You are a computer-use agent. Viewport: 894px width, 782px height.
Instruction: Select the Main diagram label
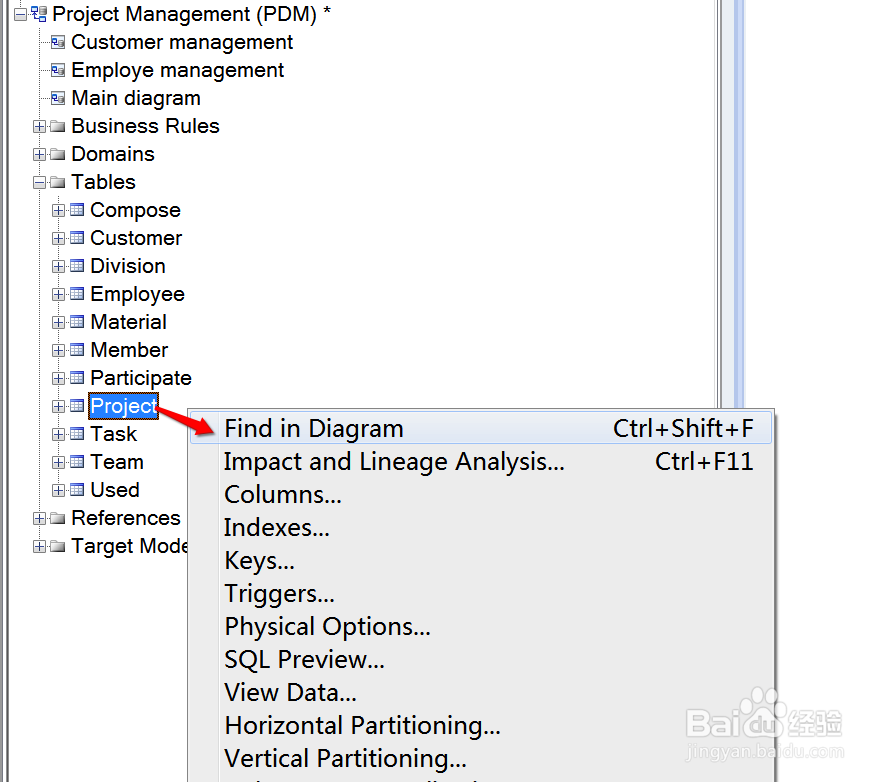click(136, 98)
